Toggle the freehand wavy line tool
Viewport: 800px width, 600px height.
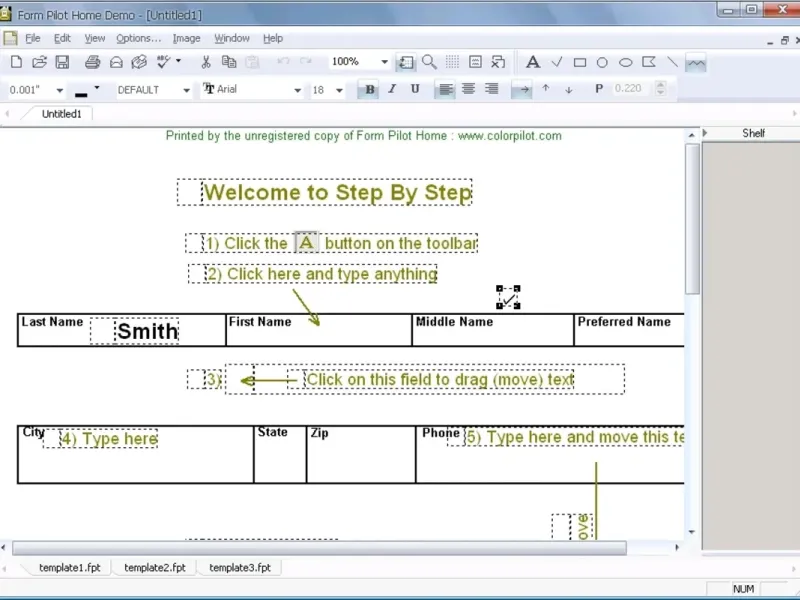click(x=695, y=63)
